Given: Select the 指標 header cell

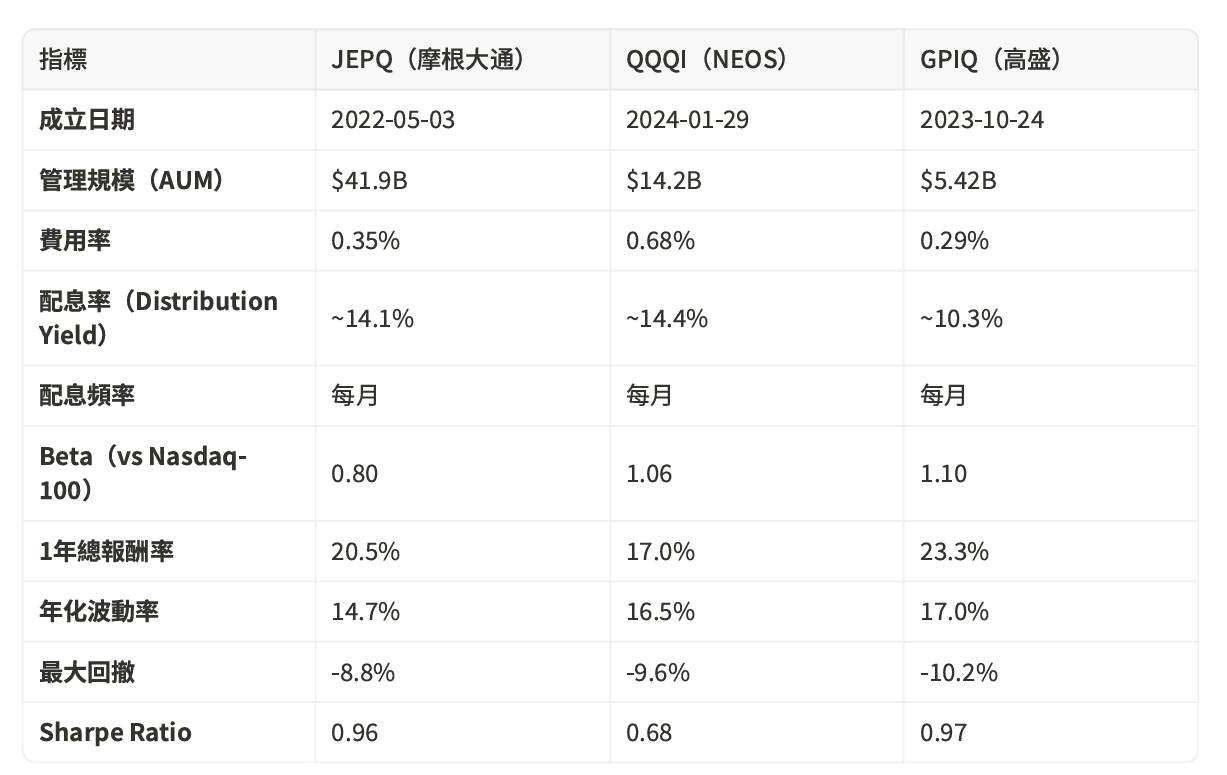Looking at the screenshot, I should pyautogui.click(x=63, y=59).
